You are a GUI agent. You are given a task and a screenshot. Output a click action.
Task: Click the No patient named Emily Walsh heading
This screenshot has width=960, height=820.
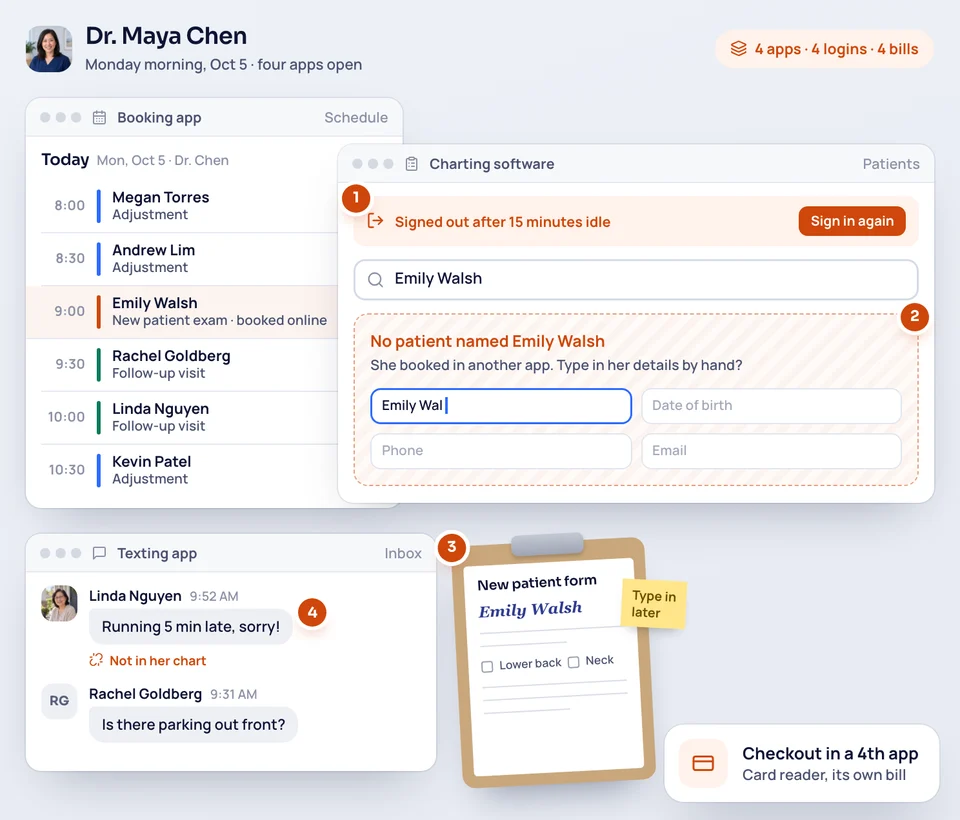(487, 341)
